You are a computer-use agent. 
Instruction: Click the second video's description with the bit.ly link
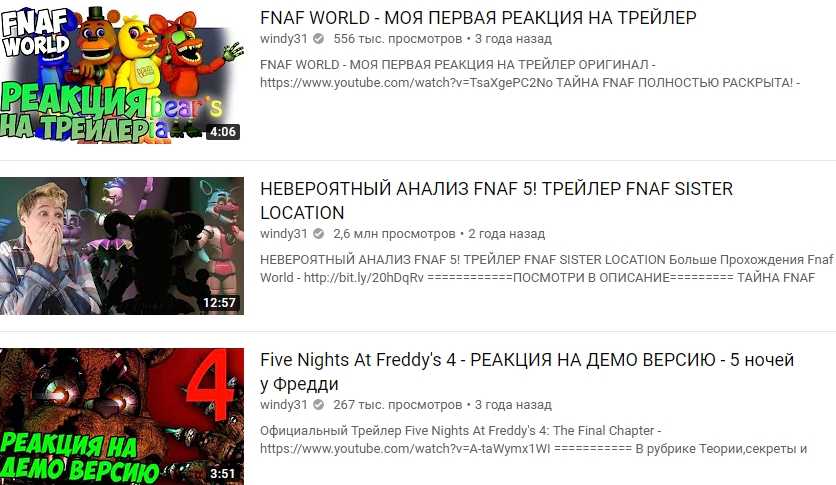coord(546,269)
